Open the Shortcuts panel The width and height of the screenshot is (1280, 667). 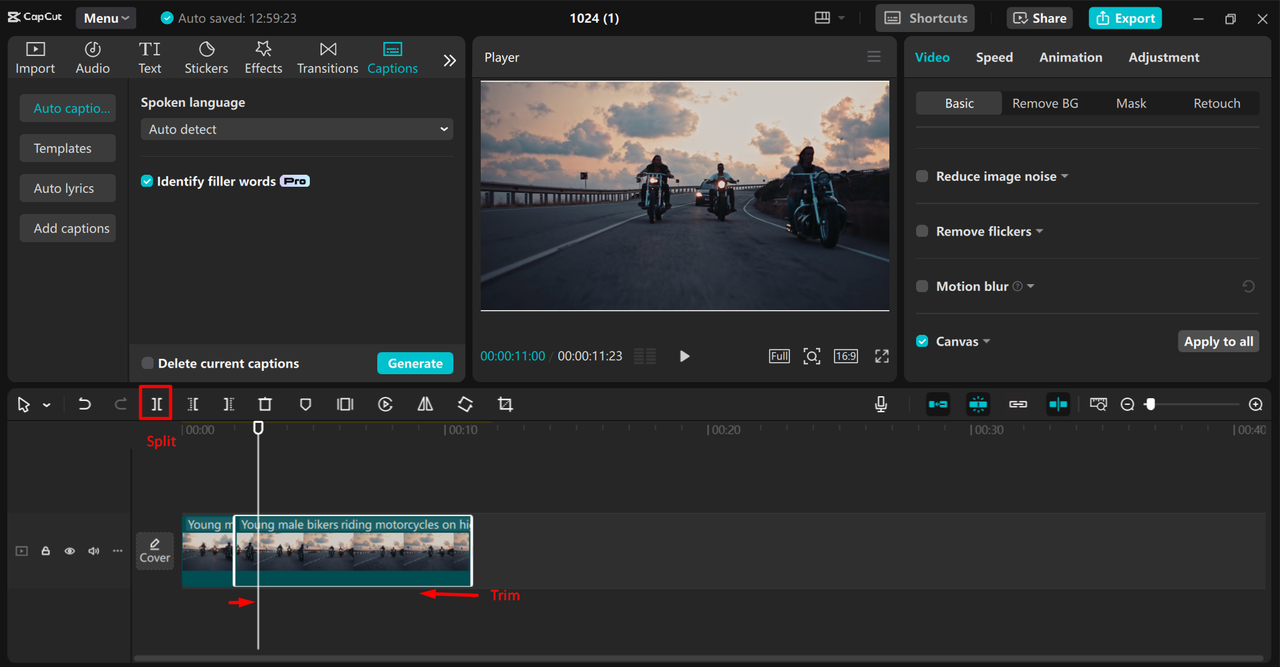[927, 18]
